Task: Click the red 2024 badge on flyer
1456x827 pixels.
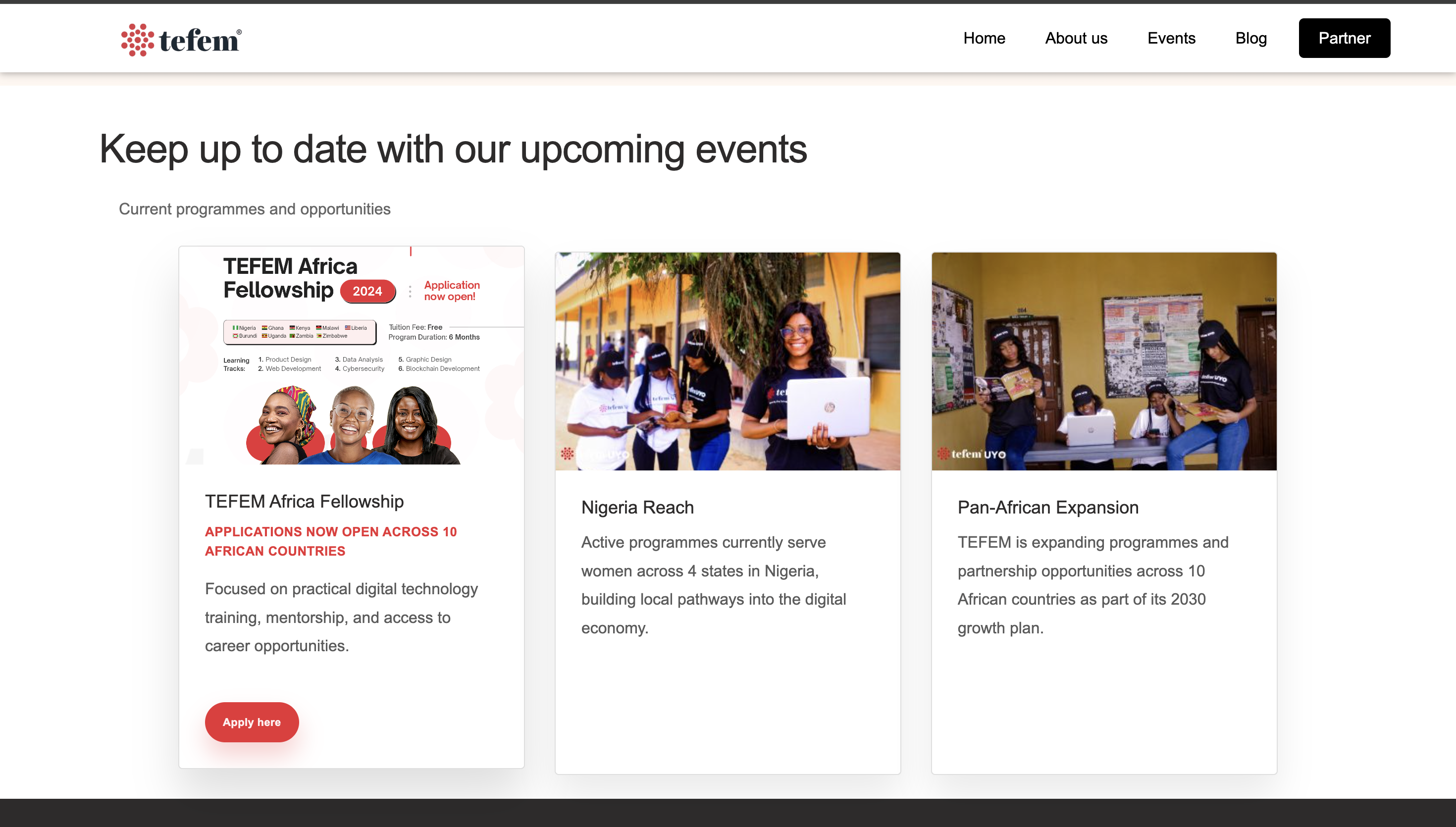Action: [x=367, y=291]
